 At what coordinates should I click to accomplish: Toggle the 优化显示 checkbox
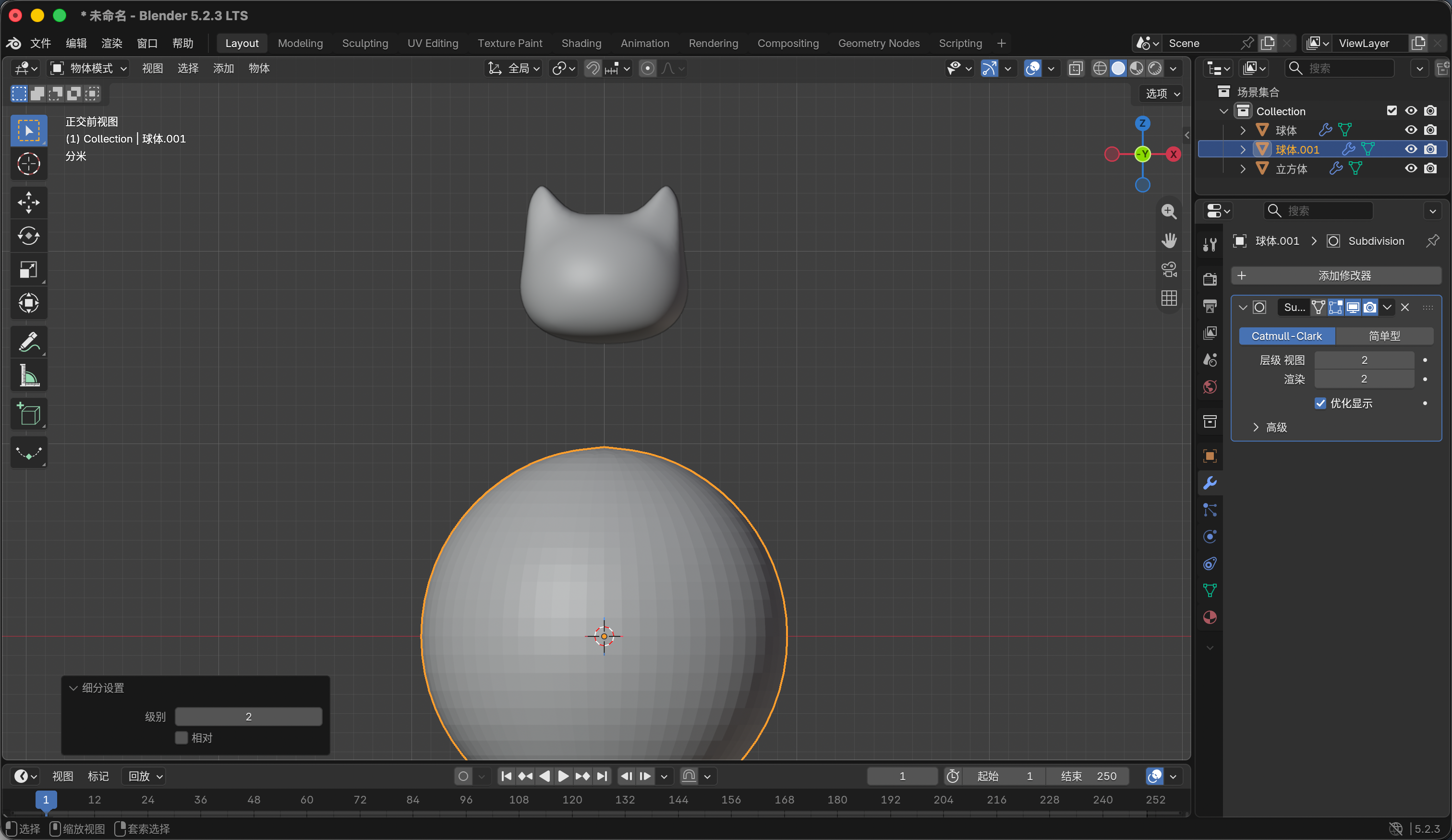pyautogui.click(x=1320, y=403)
